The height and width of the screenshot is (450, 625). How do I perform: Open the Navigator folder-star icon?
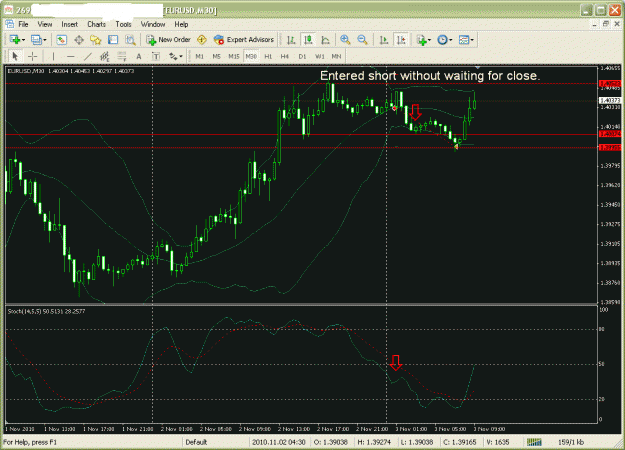[x=96, y=39]
